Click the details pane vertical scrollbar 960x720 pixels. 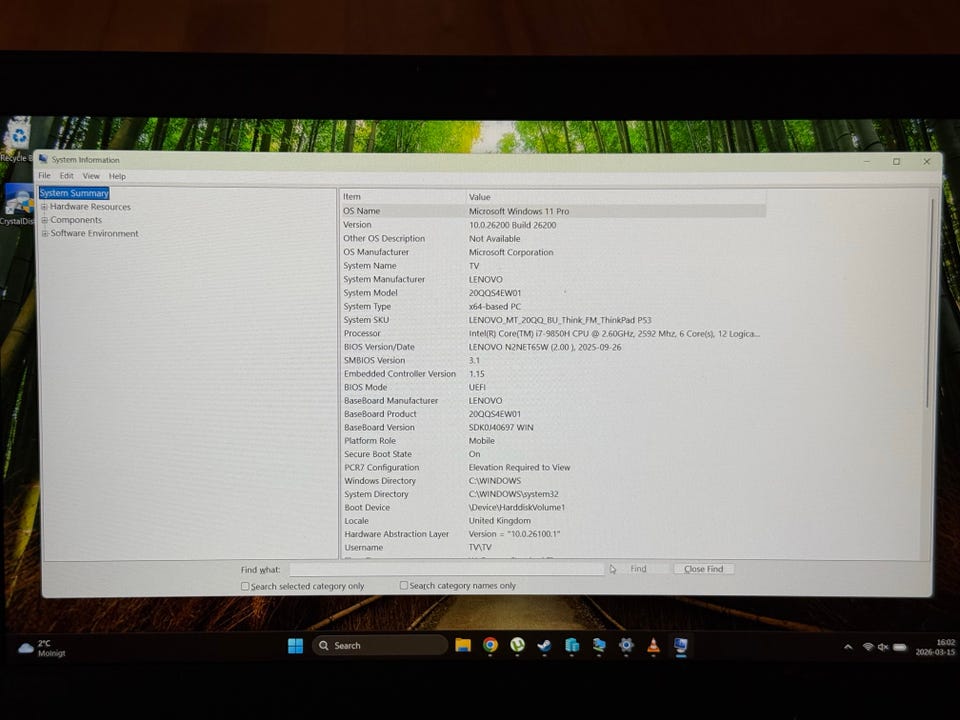point(931,303)
